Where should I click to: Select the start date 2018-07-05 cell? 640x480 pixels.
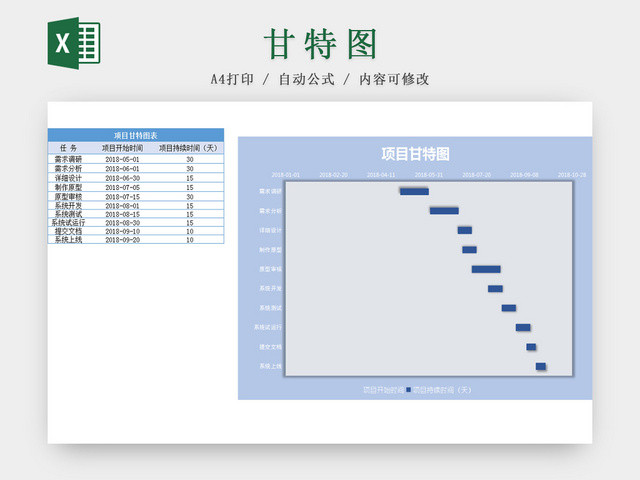pos(122,188)
